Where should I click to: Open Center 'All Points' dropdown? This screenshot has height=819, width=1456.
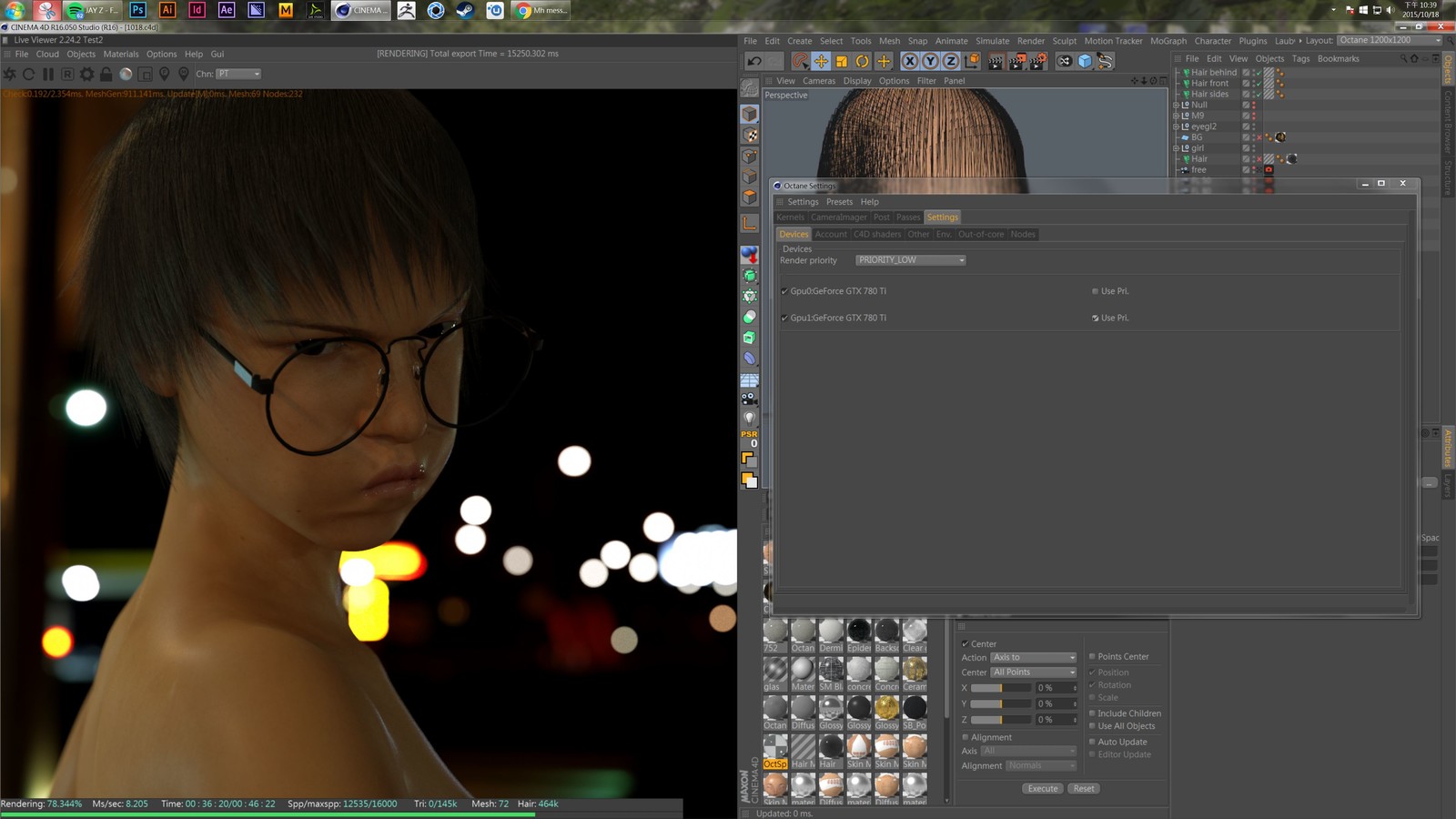[x=1034, y=672]
